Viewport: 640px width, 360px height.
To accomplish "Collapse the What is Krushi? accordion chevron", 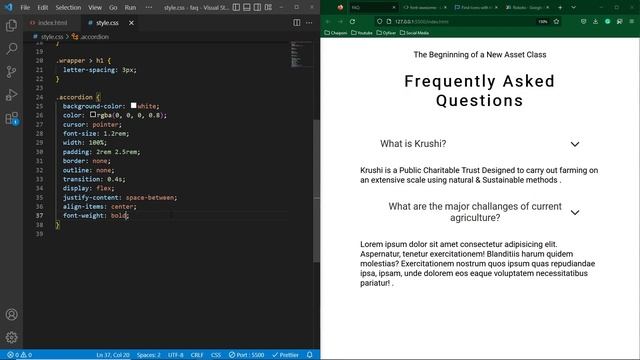I will coord(575,144).
